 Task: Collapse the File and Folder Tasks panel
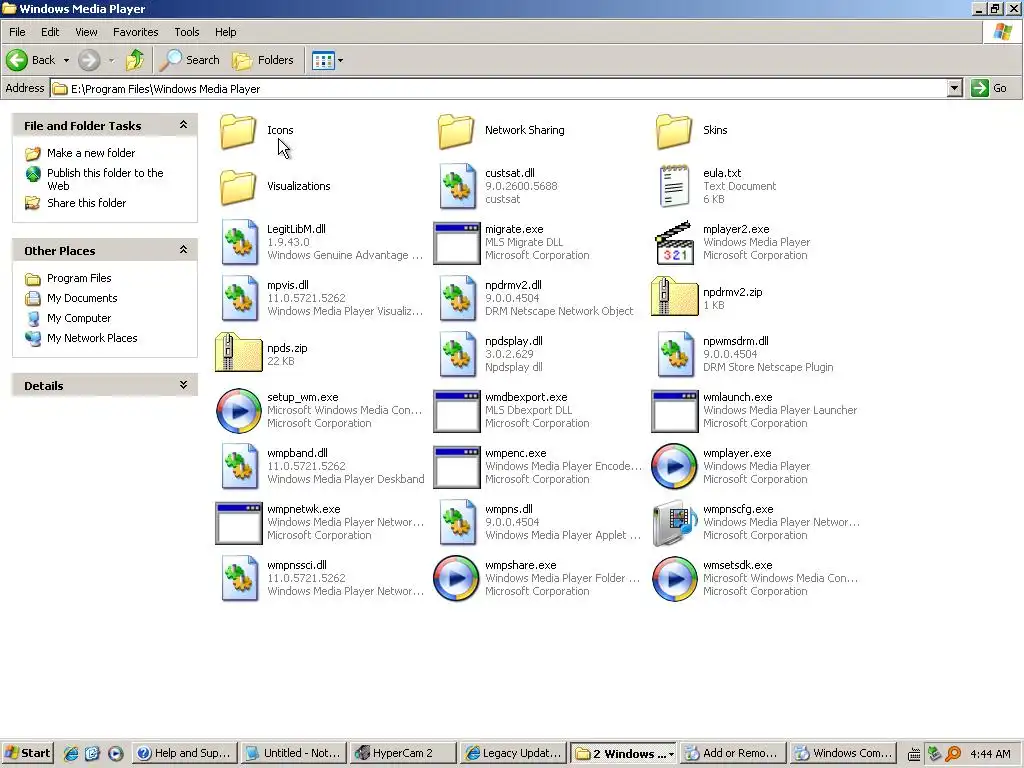[184, 125]
